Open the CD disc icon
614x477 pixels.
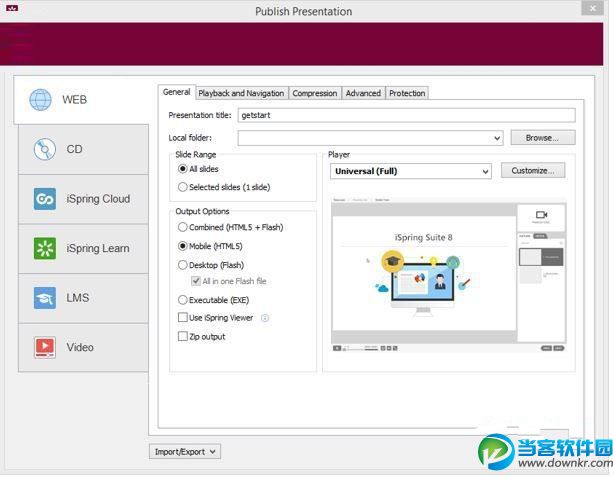[45, 149]
